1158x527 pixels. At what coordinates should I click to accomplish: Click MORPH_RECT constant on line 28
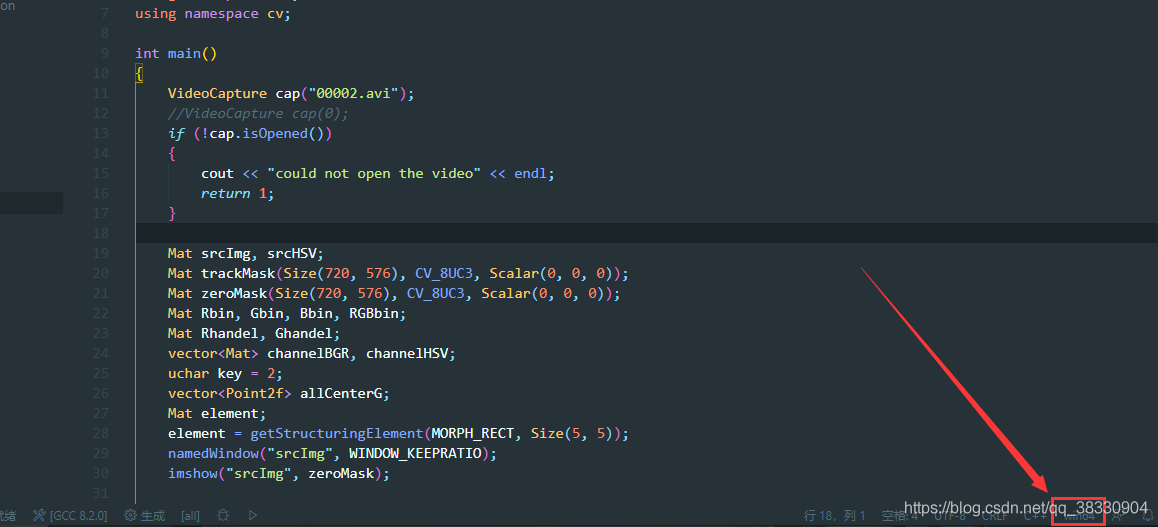(x=472, y=432)
